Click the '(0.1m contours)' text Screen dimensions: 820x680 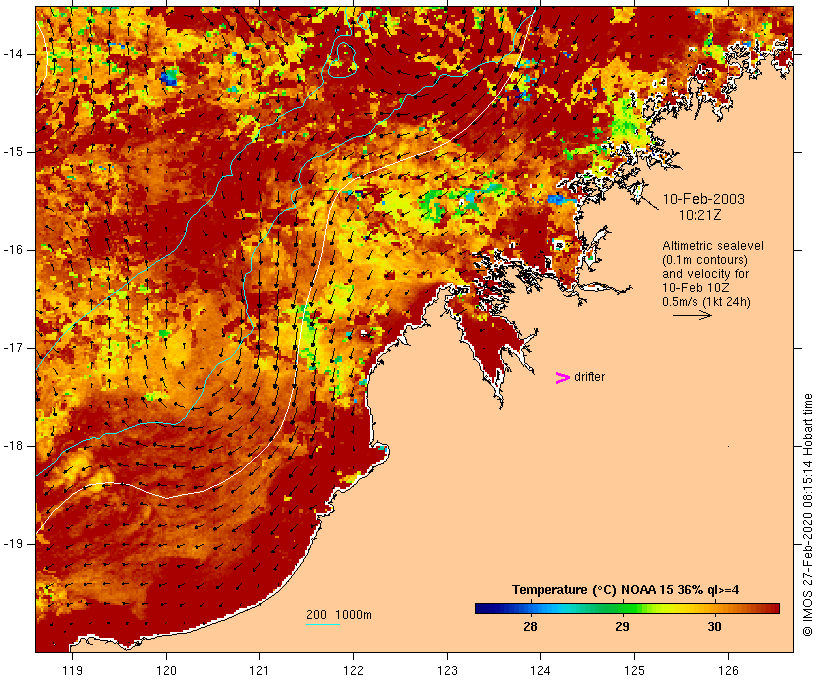point(704,260)
